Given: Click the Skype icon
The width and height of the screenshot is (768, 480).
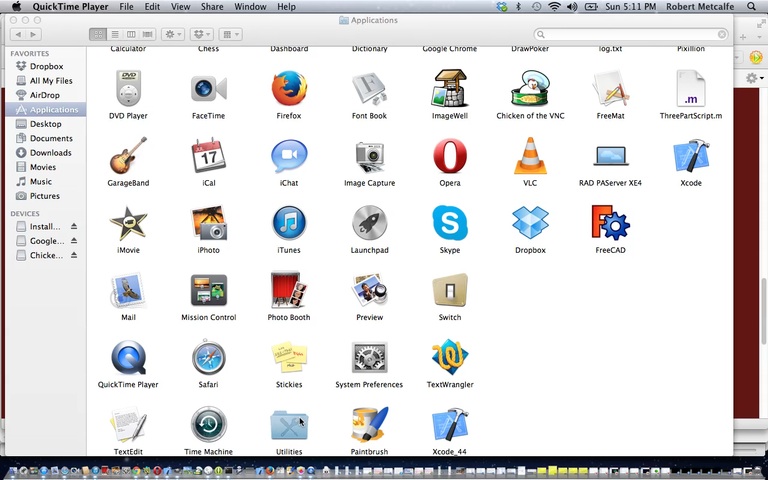Looking at the screenshot, I should (x=450, y=223).
